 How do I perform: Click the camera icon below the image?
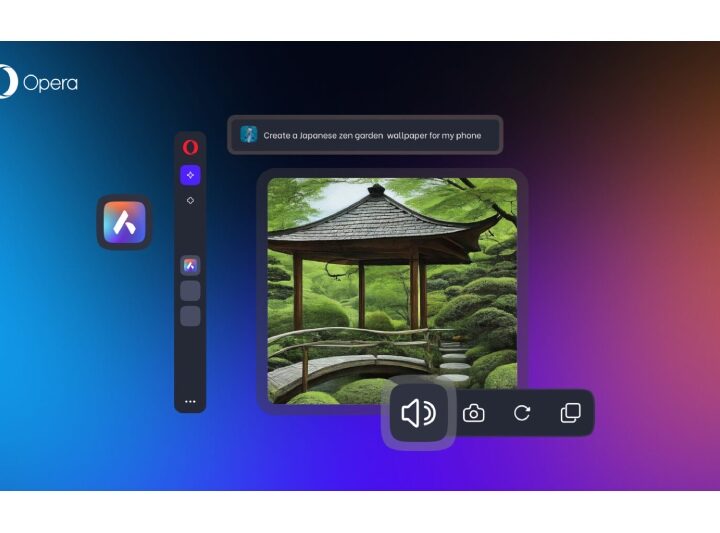(x=474, y=413)
